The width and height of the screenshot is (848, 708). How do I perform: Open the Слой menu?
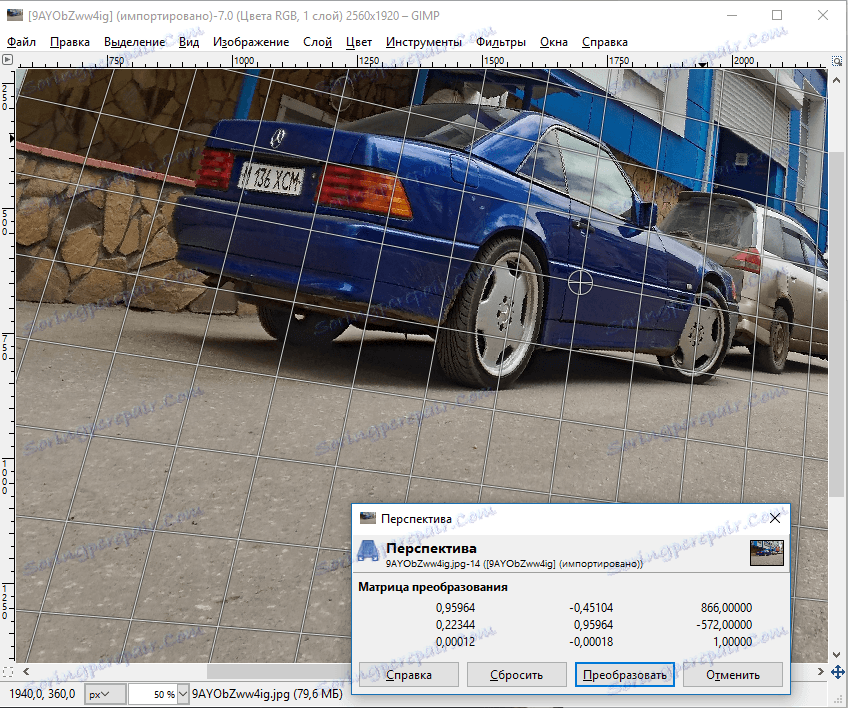pos(317,42)
